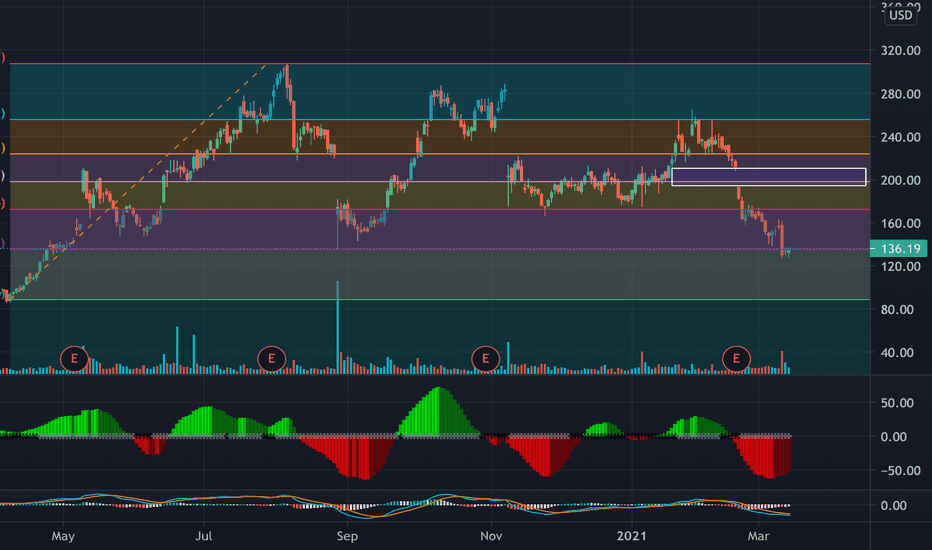Click the 160.00 price axis label
Screen dimensions: 932x550
pyautogui.click(x=900, y=224)
